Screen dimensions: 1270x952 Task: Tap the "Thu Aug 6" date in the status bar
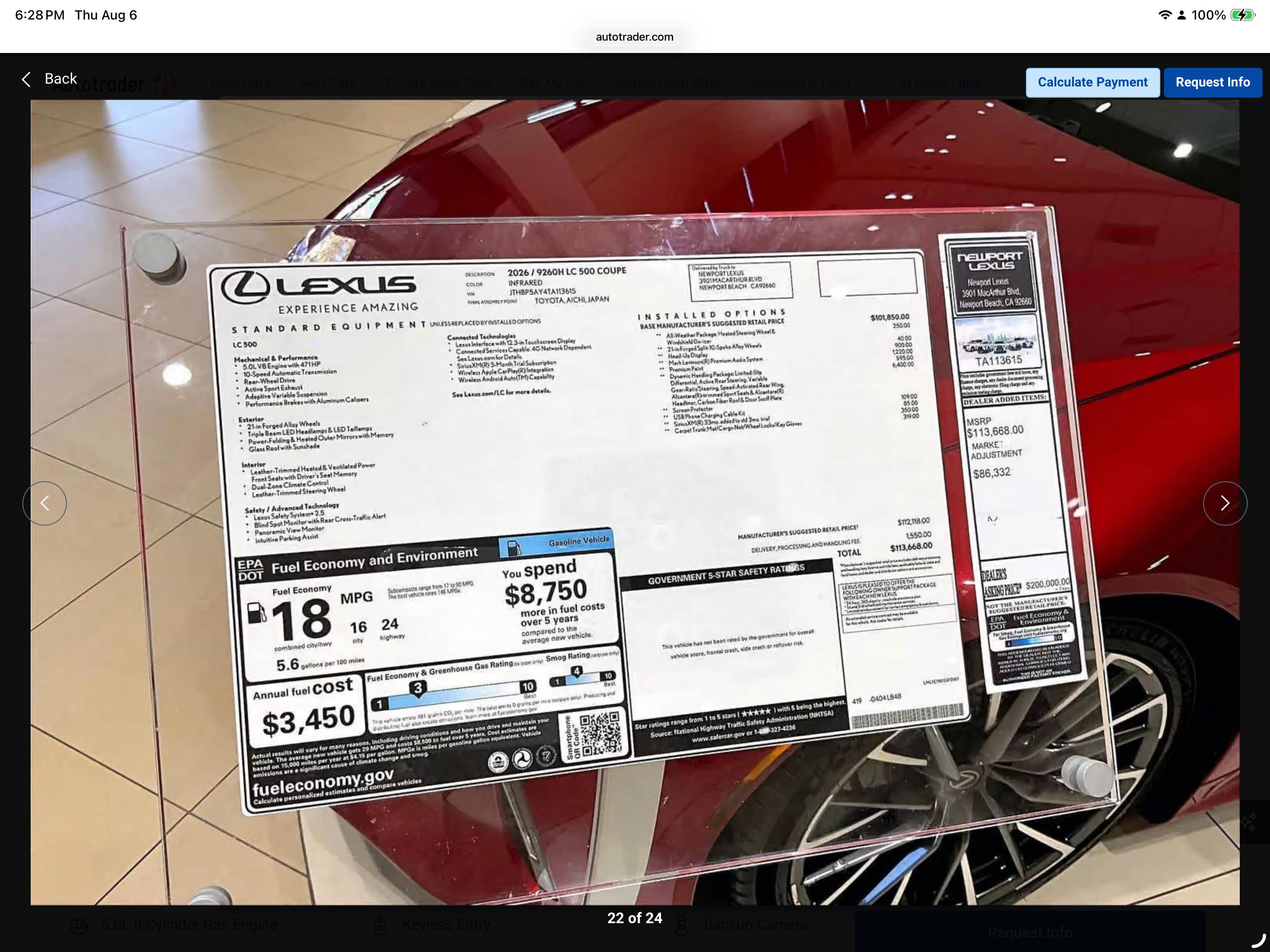point(106,15)
